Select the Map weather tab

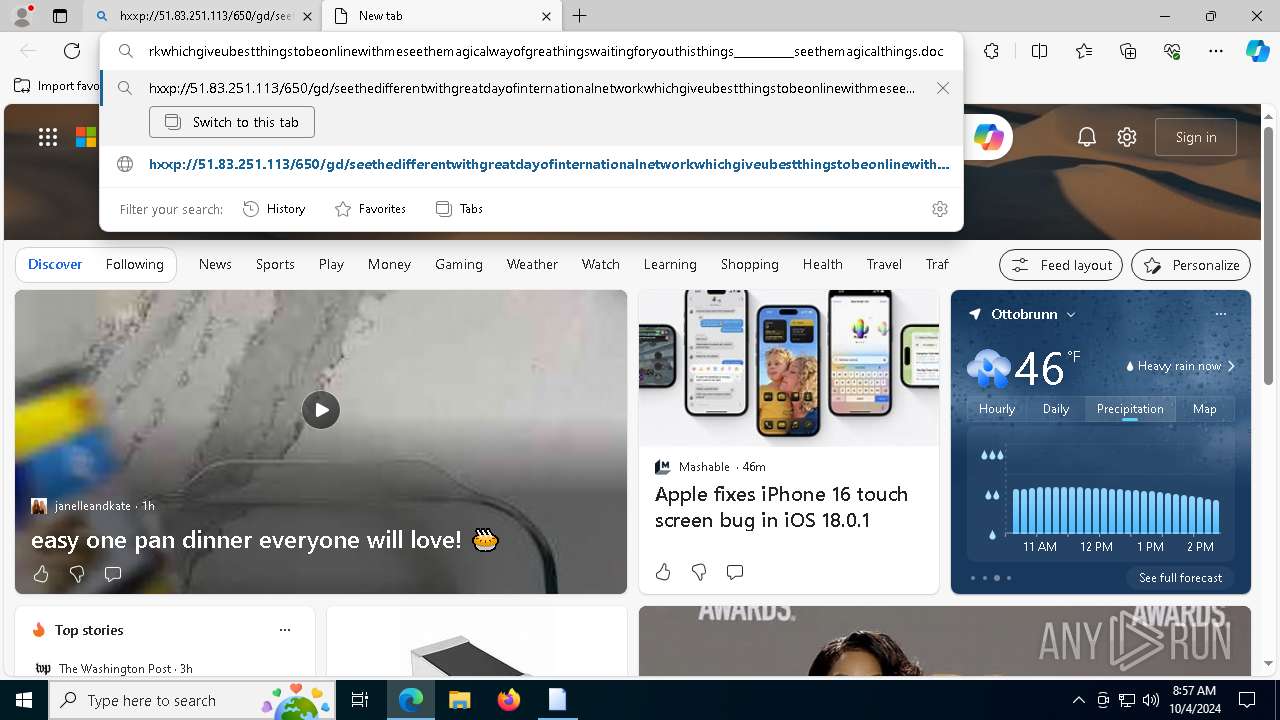click(x=1204, y=409)
